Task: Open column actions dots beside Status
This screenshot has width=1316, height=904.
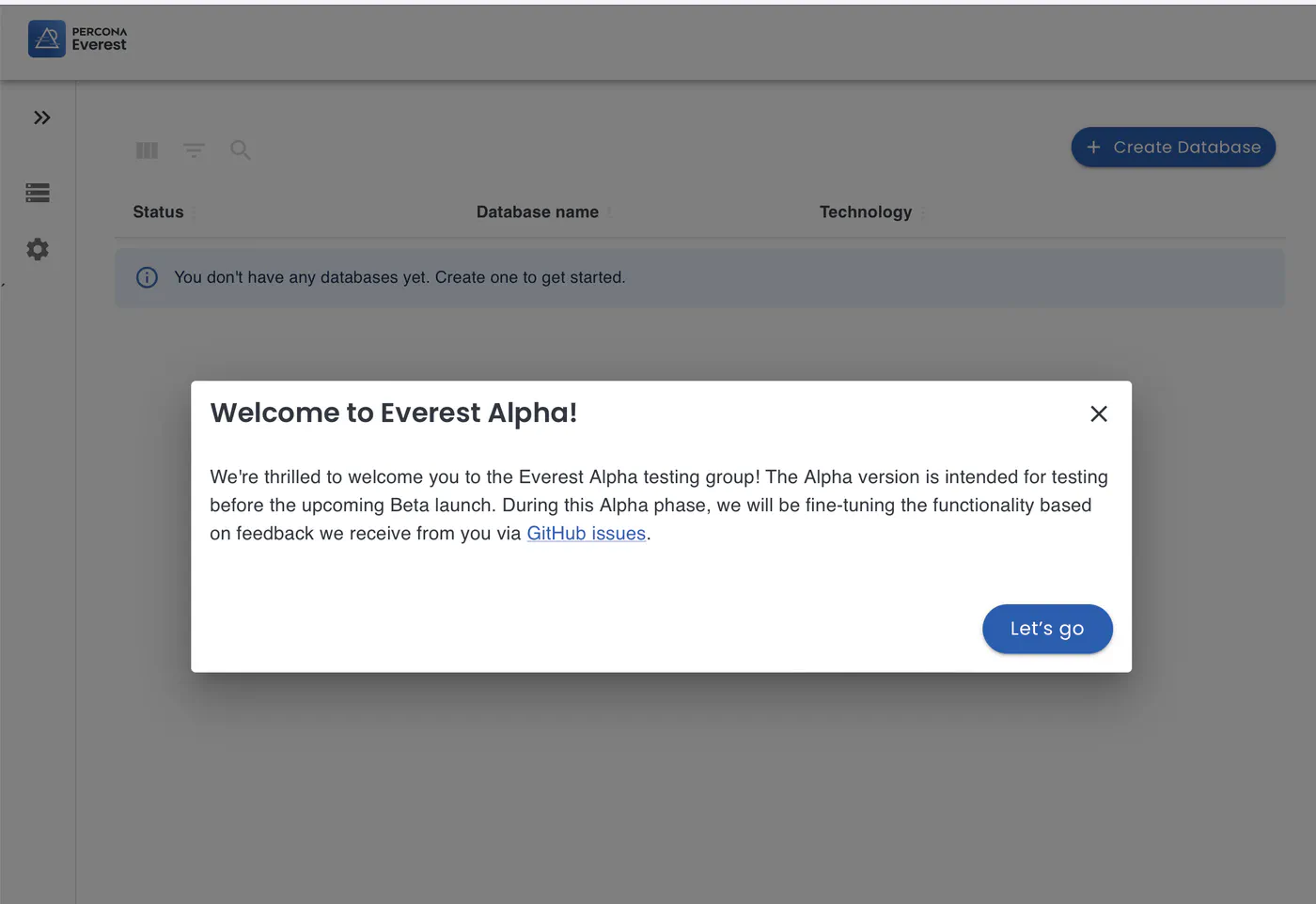Action: point(195,212)
